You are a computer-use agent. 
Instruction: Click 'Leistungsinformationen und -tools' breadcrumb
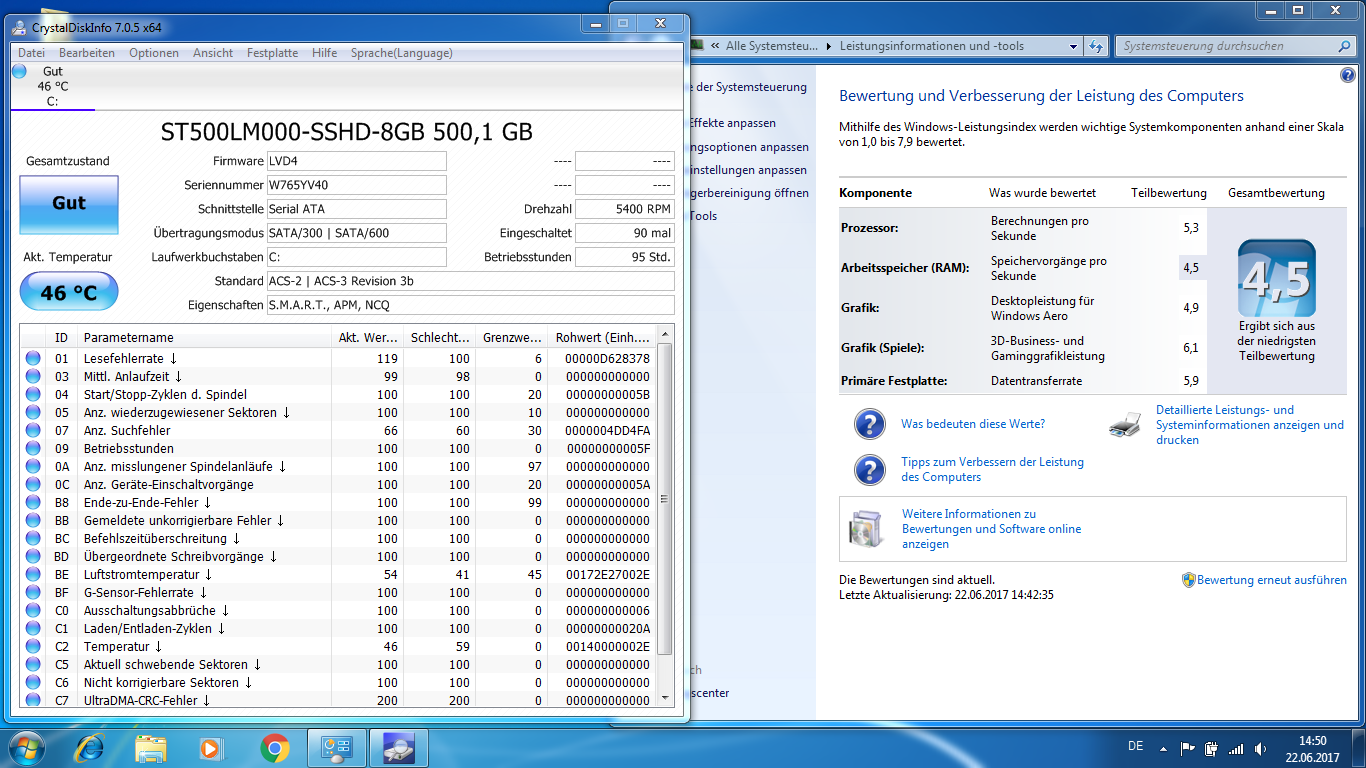click(x=932, y=46)
